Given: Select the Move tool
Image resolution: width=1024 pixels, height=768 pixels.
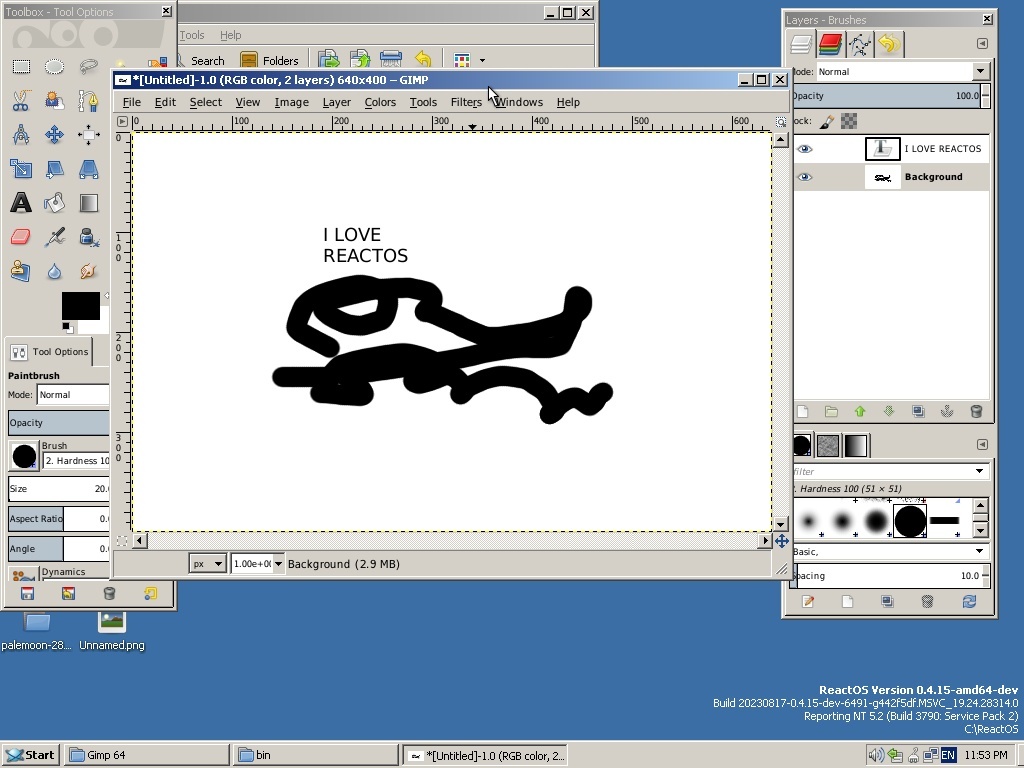Looking at the screenshot, I should (x=54, y=135).
